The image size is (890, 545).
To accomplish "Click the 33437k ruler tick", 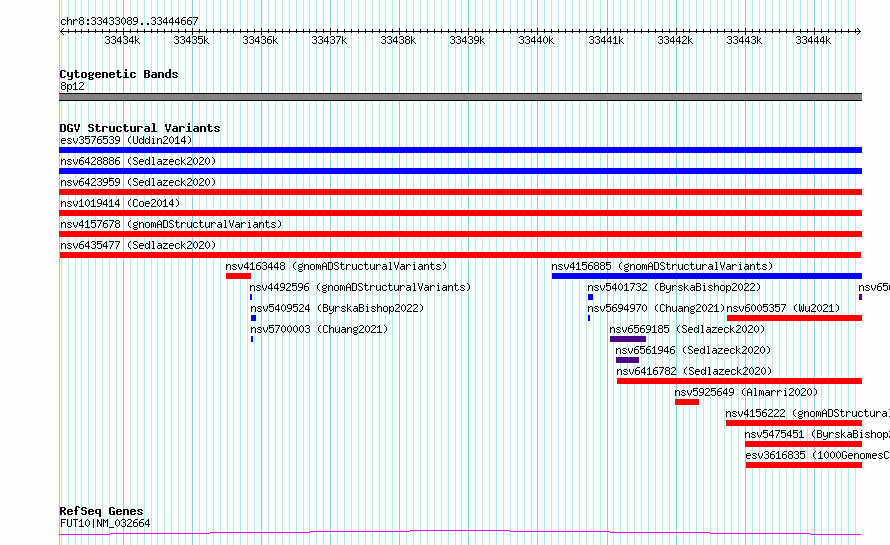I will point(329,40).
